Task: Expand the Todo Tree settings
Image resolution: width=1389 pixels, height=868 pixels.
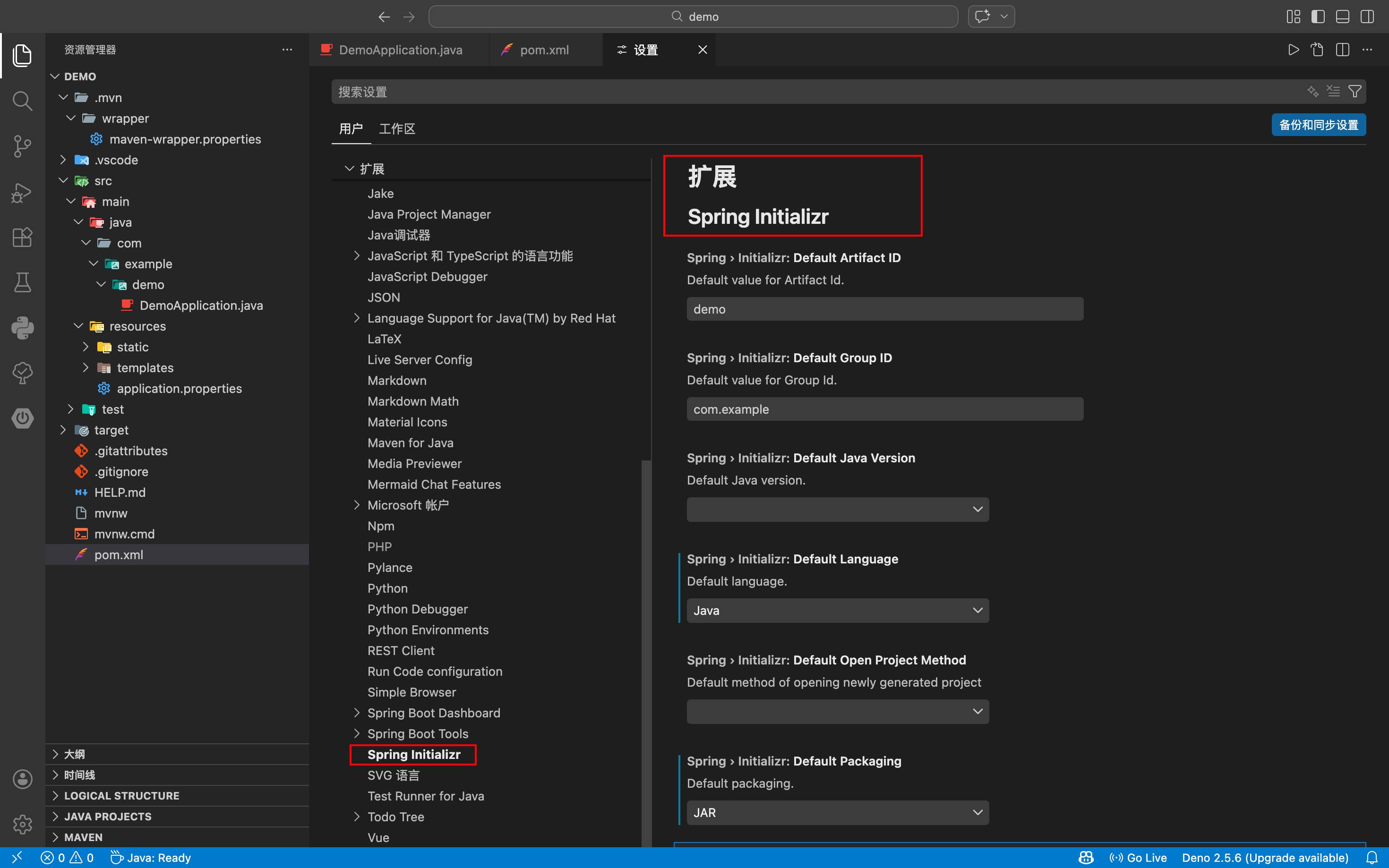Action: click(x=357, y=817)
